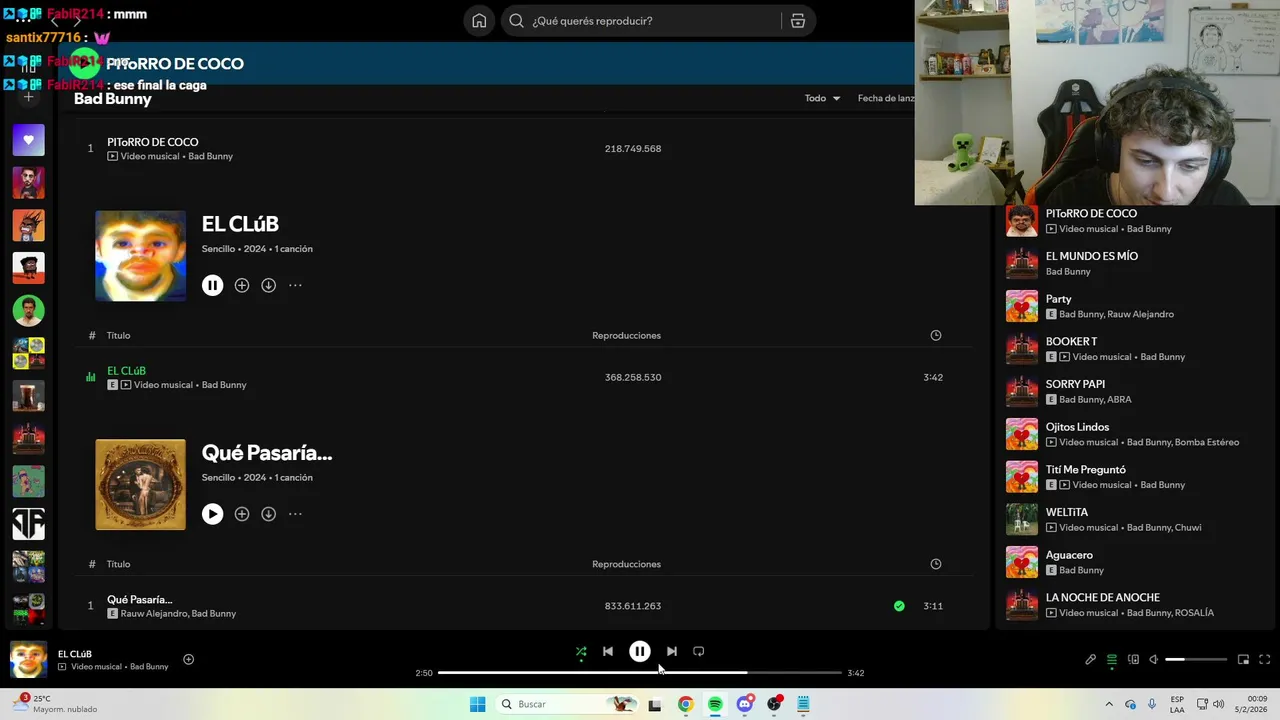Screen dimensions: 1280x720
Task: Open the EL CLúB album cover
Action: click(140, 256)
